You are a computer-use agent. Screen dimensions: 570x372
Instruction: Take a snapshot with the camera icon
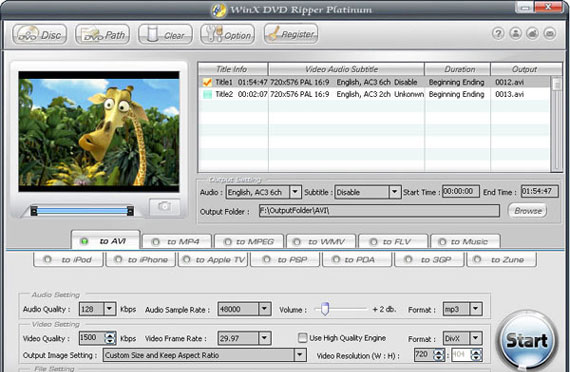pos(164,207)
